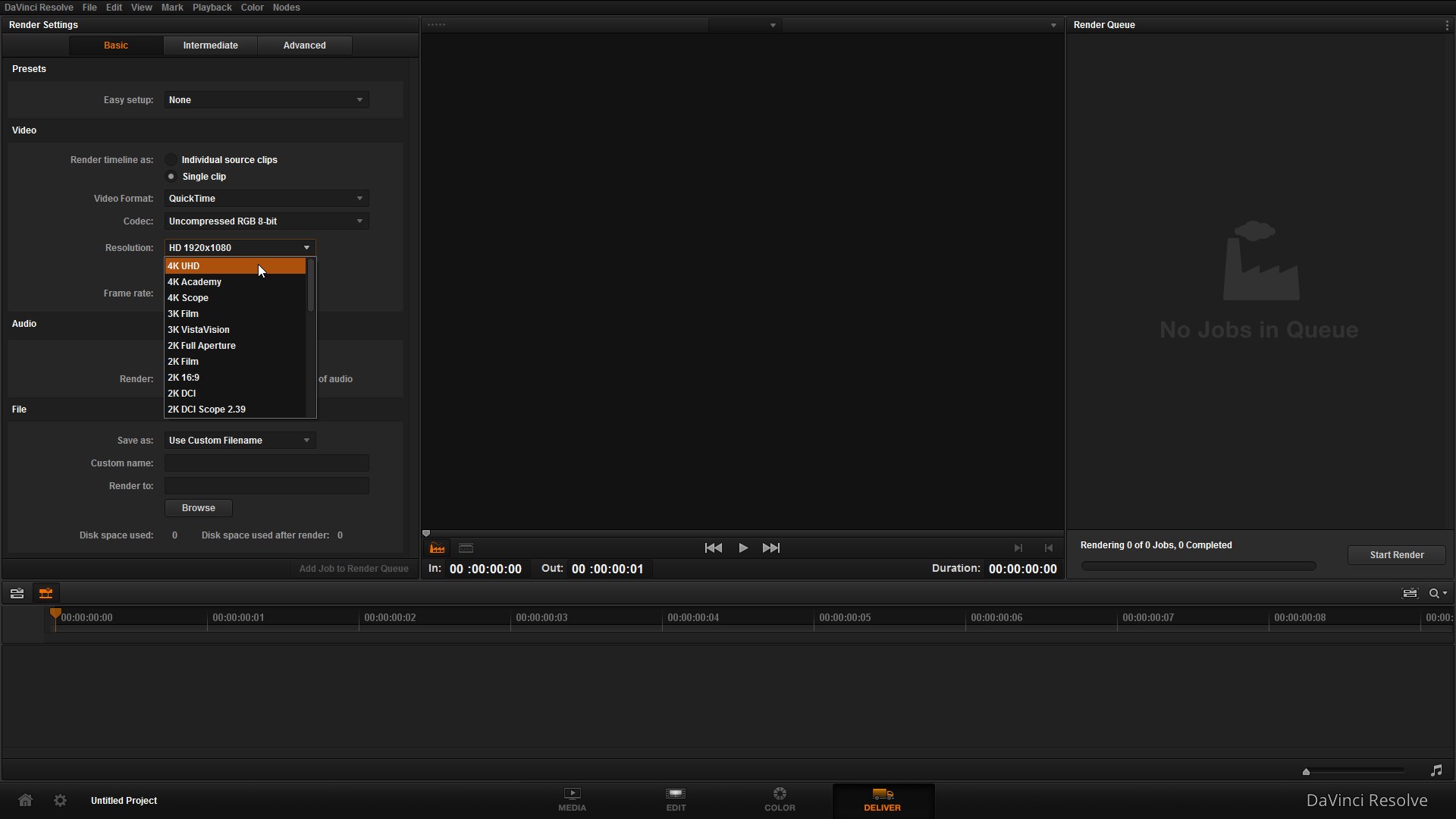
Task: Select the clip mode icon under viewer
Action: pyautogui.click(x=466, y=548)
